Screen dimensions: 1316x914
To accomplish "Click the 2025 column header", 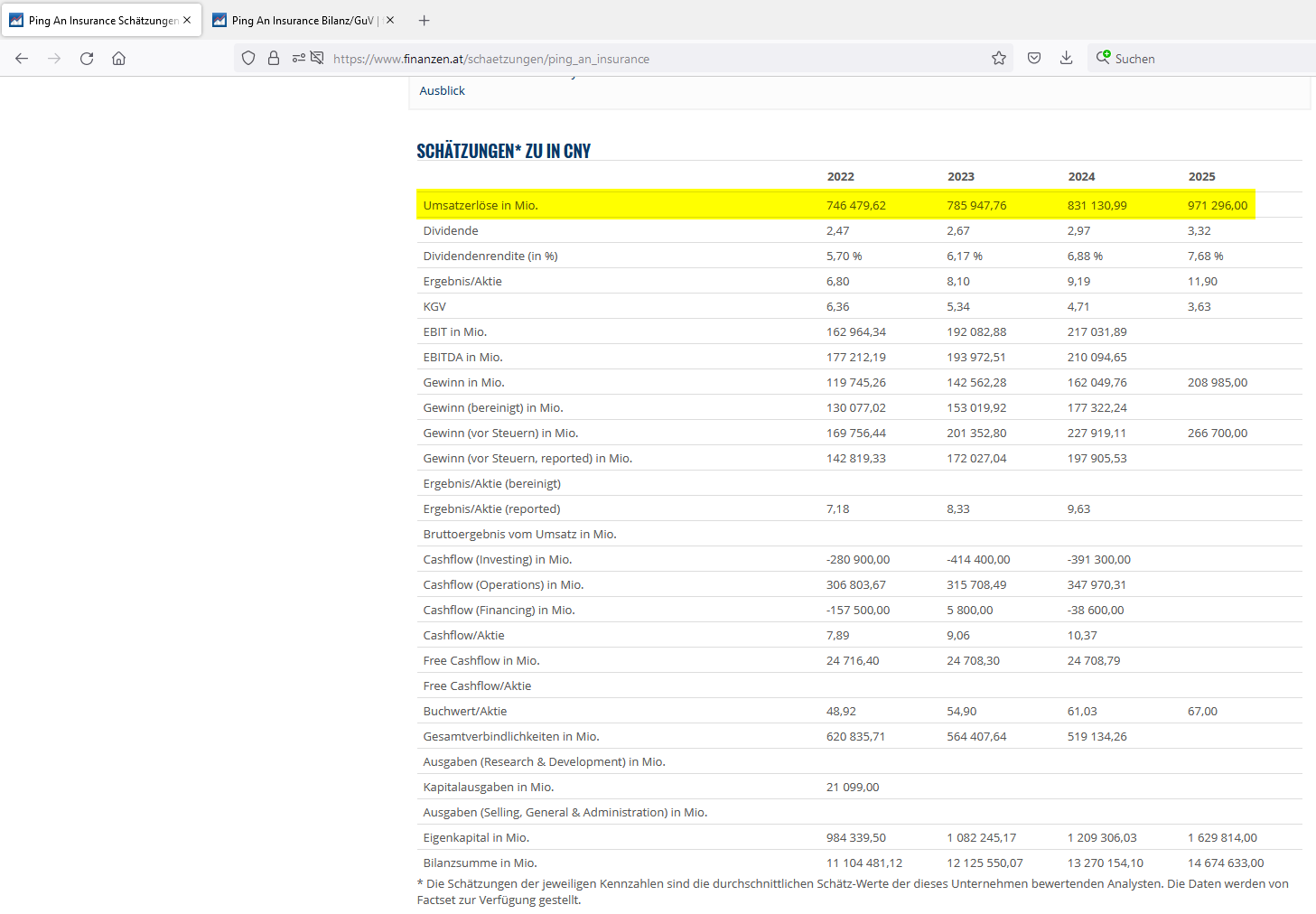I will (1201, 176).
